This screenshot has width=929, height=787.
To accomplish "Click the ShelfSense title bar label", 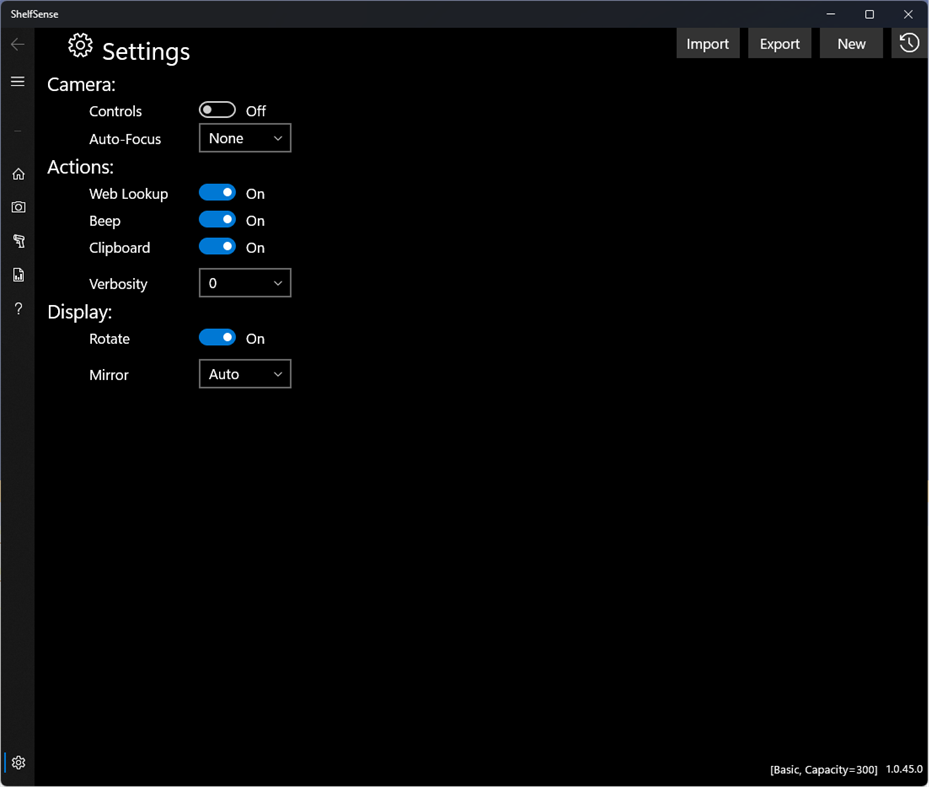I will coord(34,13).
